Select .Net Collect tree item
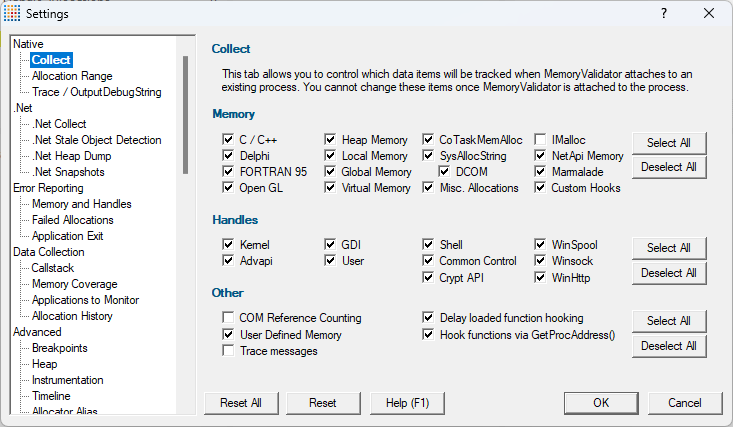 (59, 124)
